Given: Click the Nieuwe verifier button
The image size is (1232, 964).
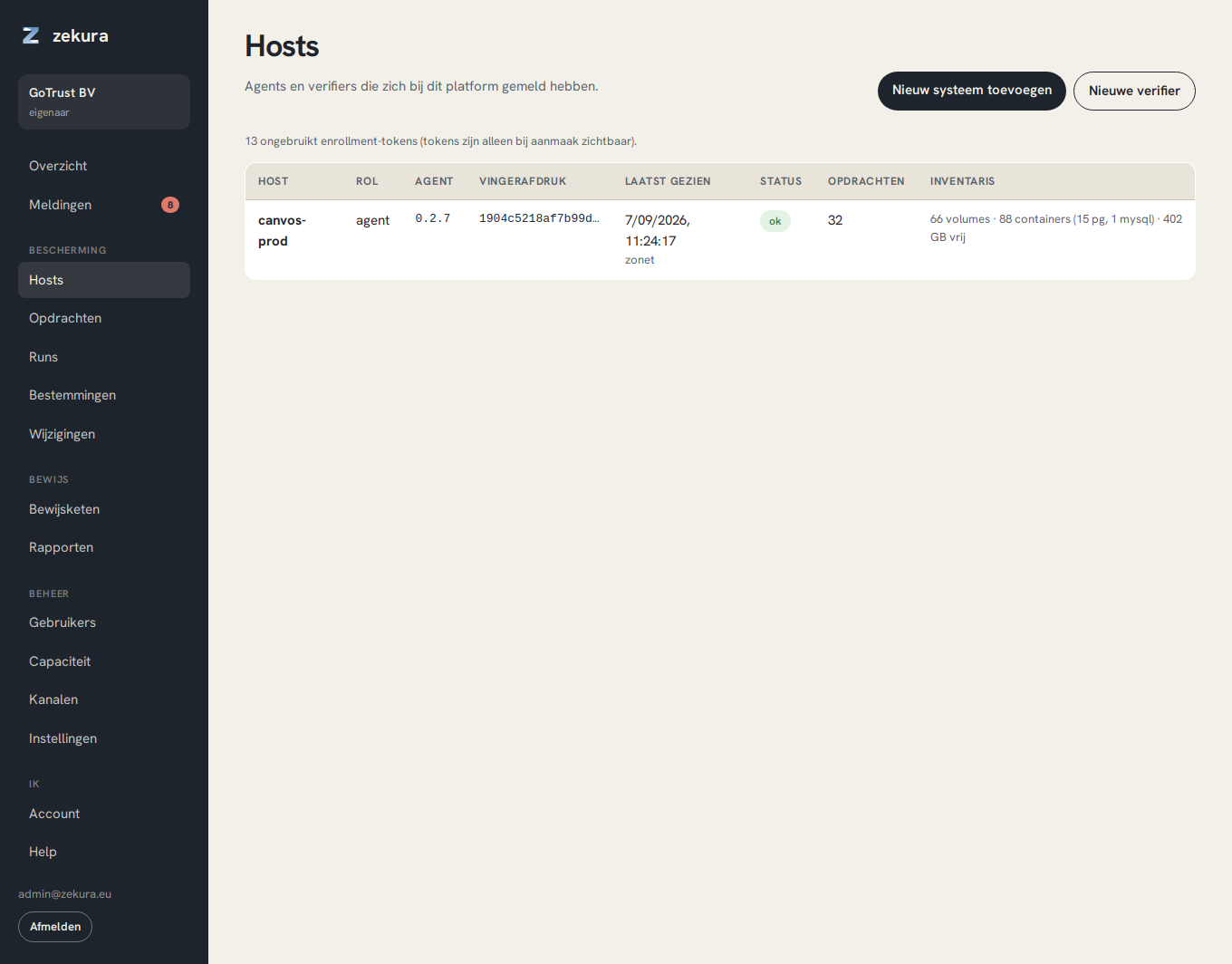Looking at the screenshot, I should [1134, 91].
